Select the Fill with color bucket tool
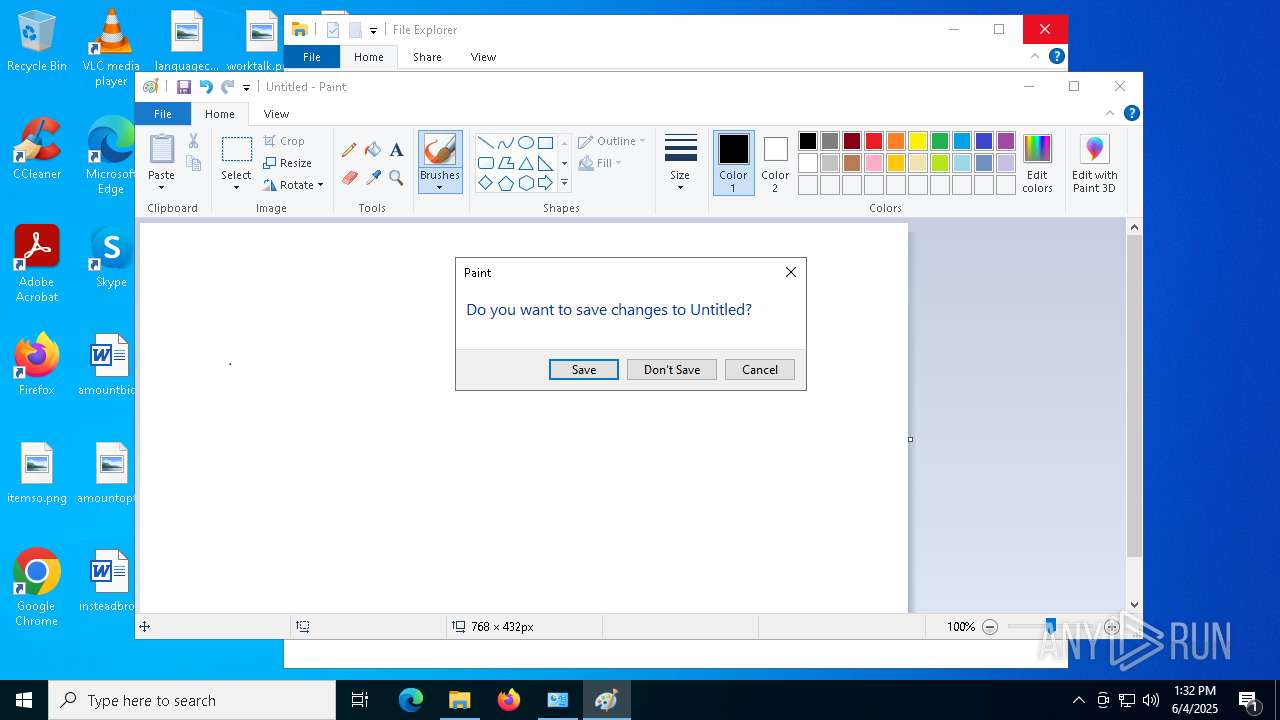Viewport: 1280px width, 720px height. pyautogui.click(x=373, y=150)
